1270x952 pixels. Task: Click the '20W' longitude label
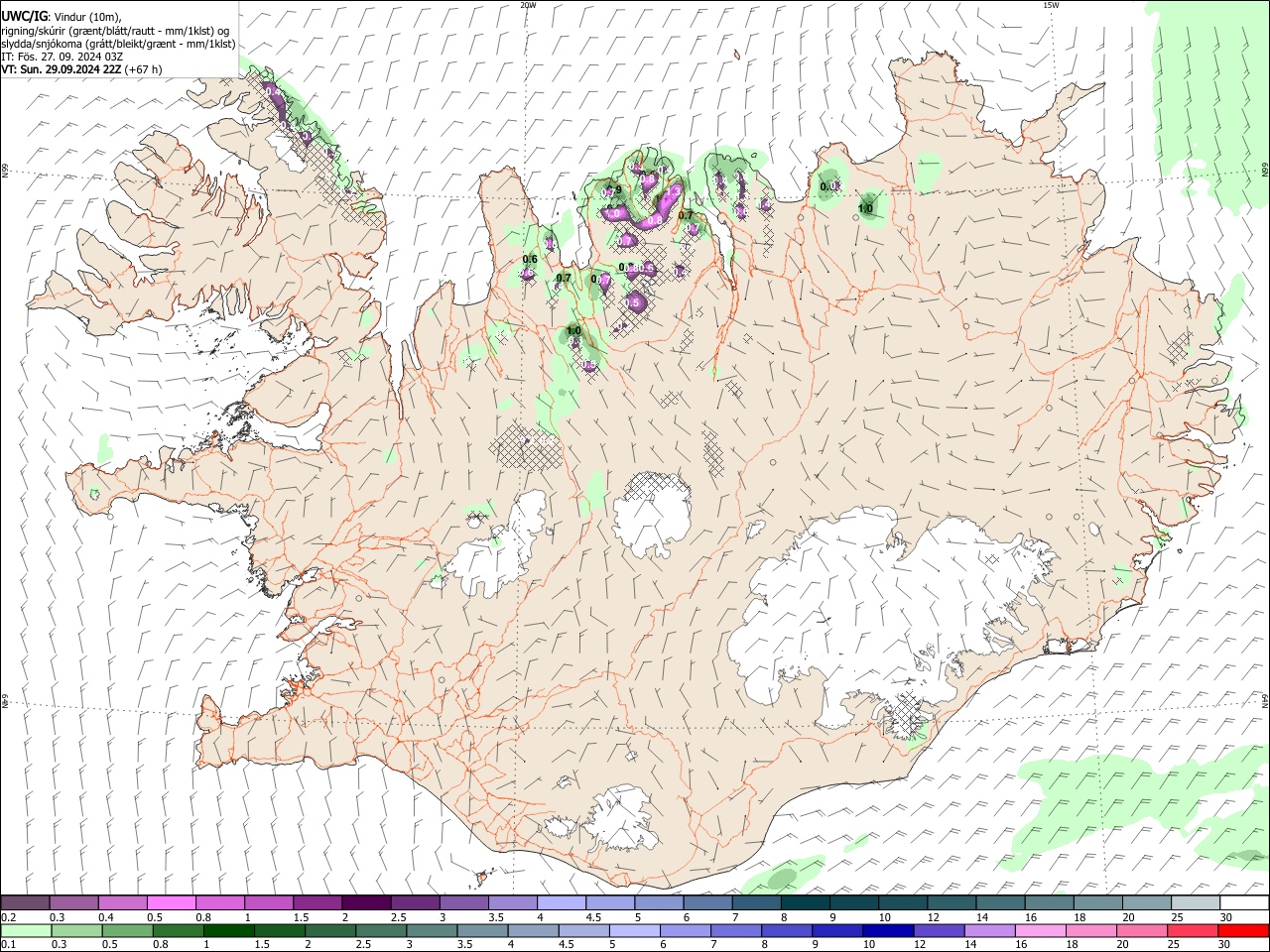(x=528, y=5)
